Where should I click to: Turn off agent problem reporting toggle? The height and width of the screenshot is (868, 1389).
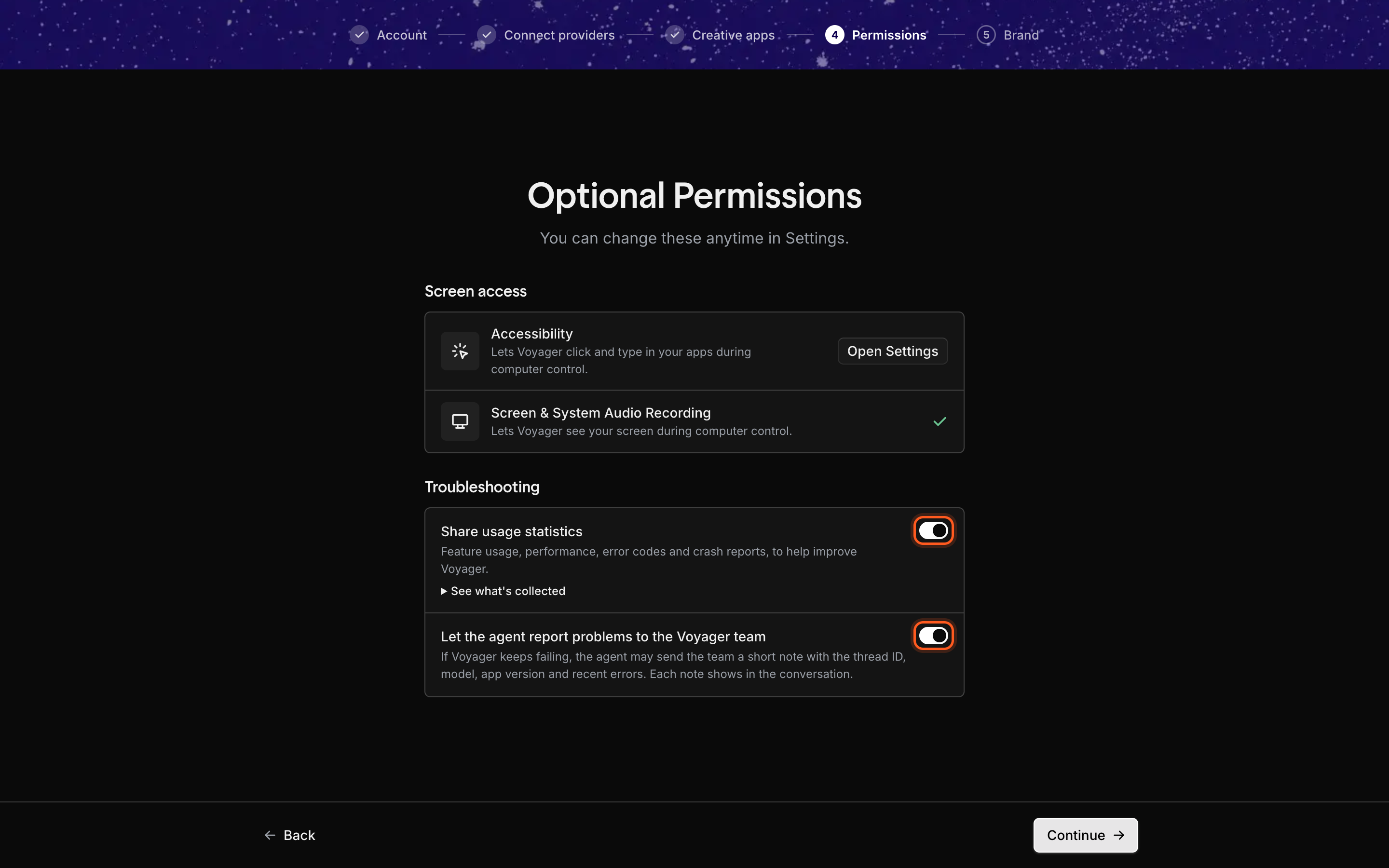933,636
